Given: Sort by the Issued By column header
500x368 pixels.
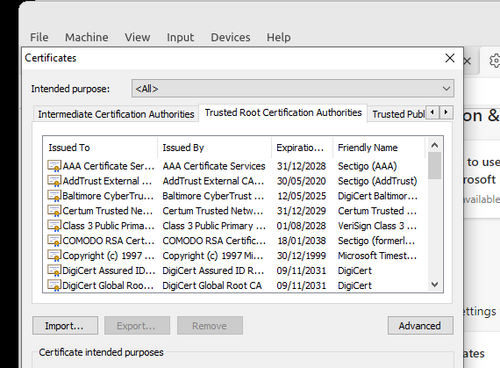Looking at the screenshot, I should (214, 147).
